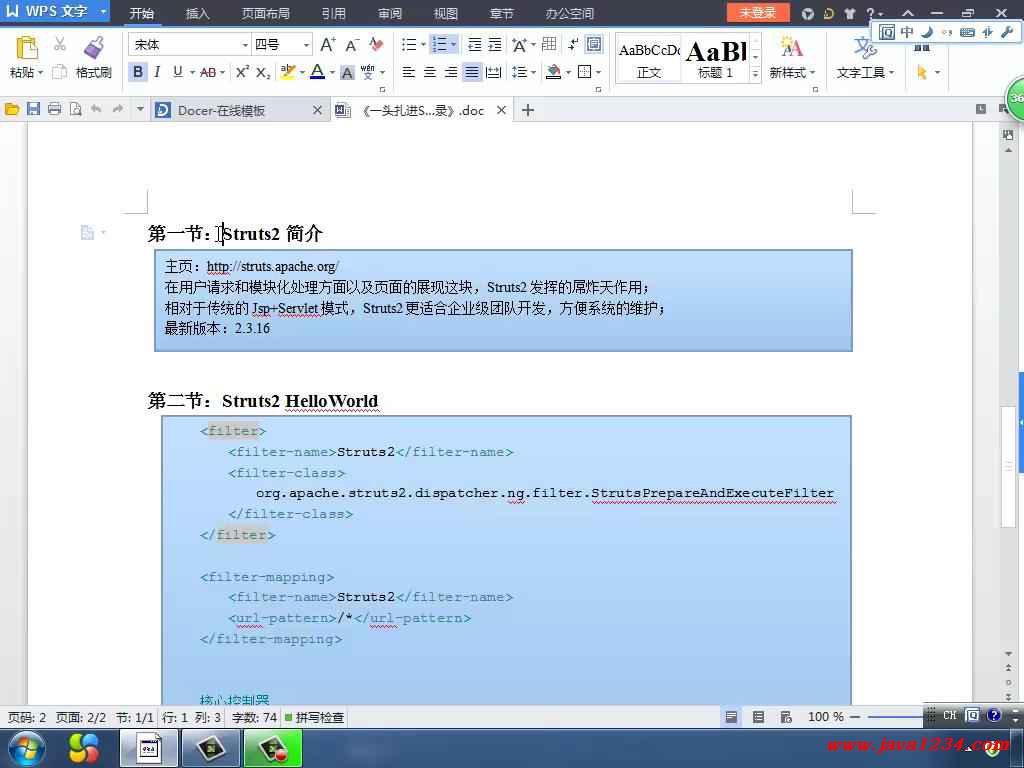The image size is (1024, 768).
Task: Apply the yellow text highlight color
Action: (x=287, y=72)
